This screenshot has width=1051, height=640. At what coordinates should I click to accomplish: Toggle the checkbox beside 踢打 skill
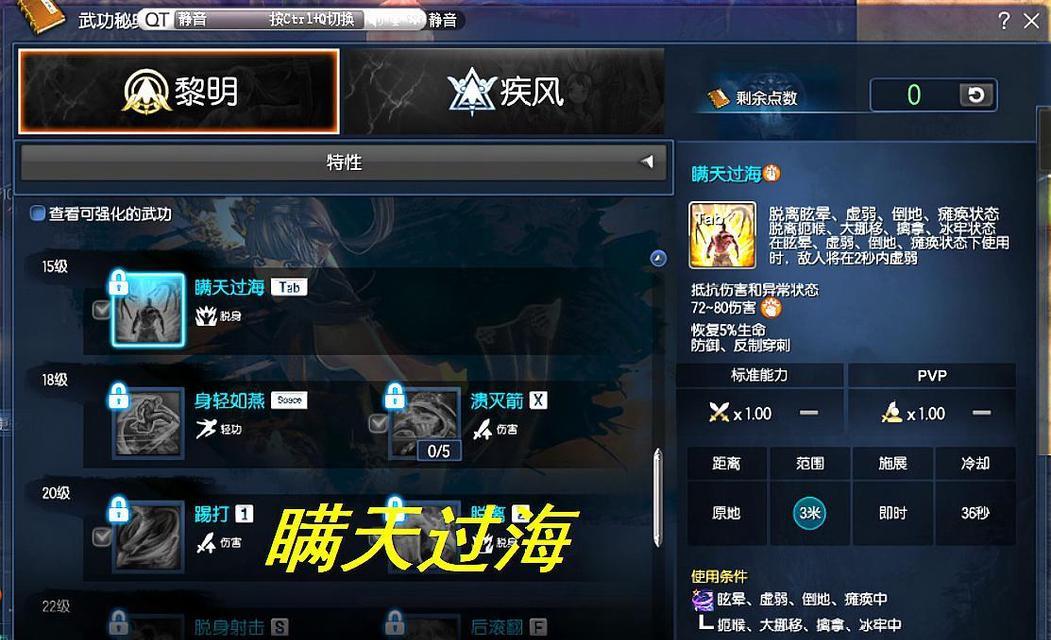coord(102,537)
